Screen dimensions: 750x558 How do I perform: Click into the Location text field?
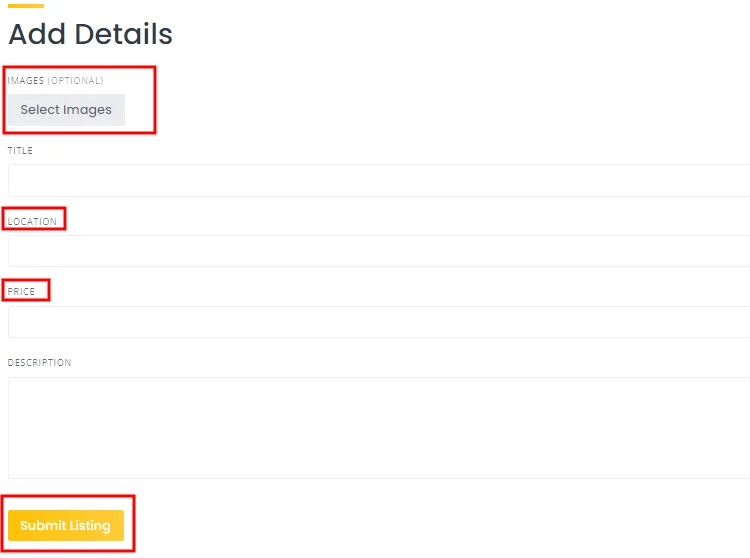[378, 251]
